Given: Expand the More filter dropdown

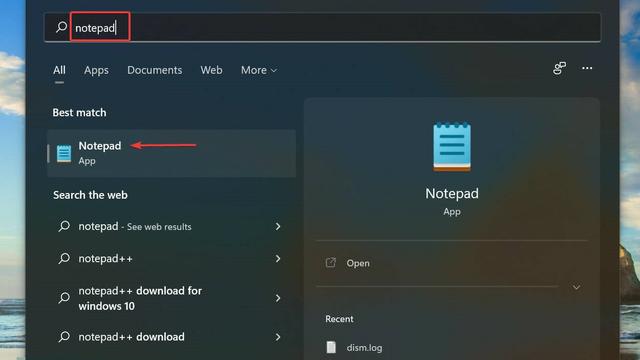Looking at the screenshot, I should point(259,70).
